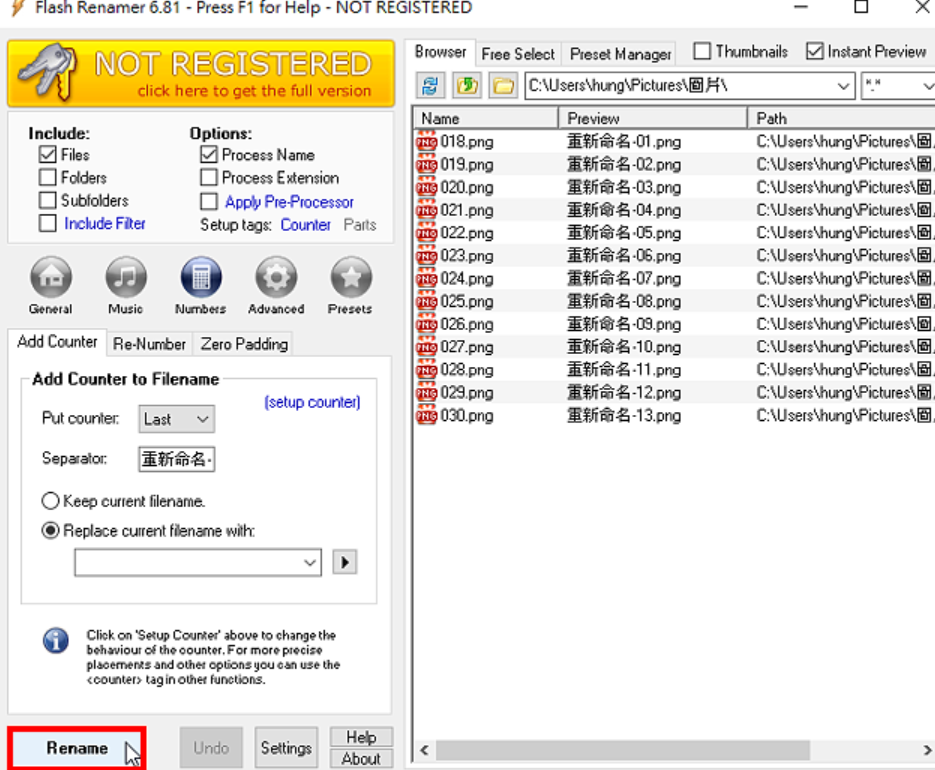Select the Browser tab
This screenshot has height=770, width=935.
440,52
